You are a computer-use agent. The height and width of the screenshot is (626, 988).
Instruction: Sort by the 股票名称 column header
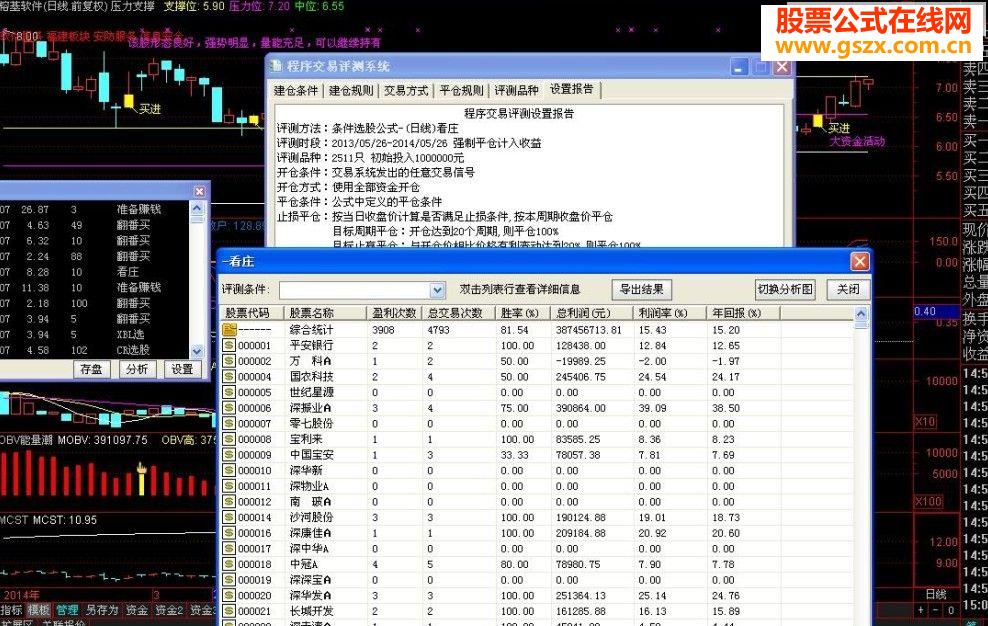(x=325, y=313)
